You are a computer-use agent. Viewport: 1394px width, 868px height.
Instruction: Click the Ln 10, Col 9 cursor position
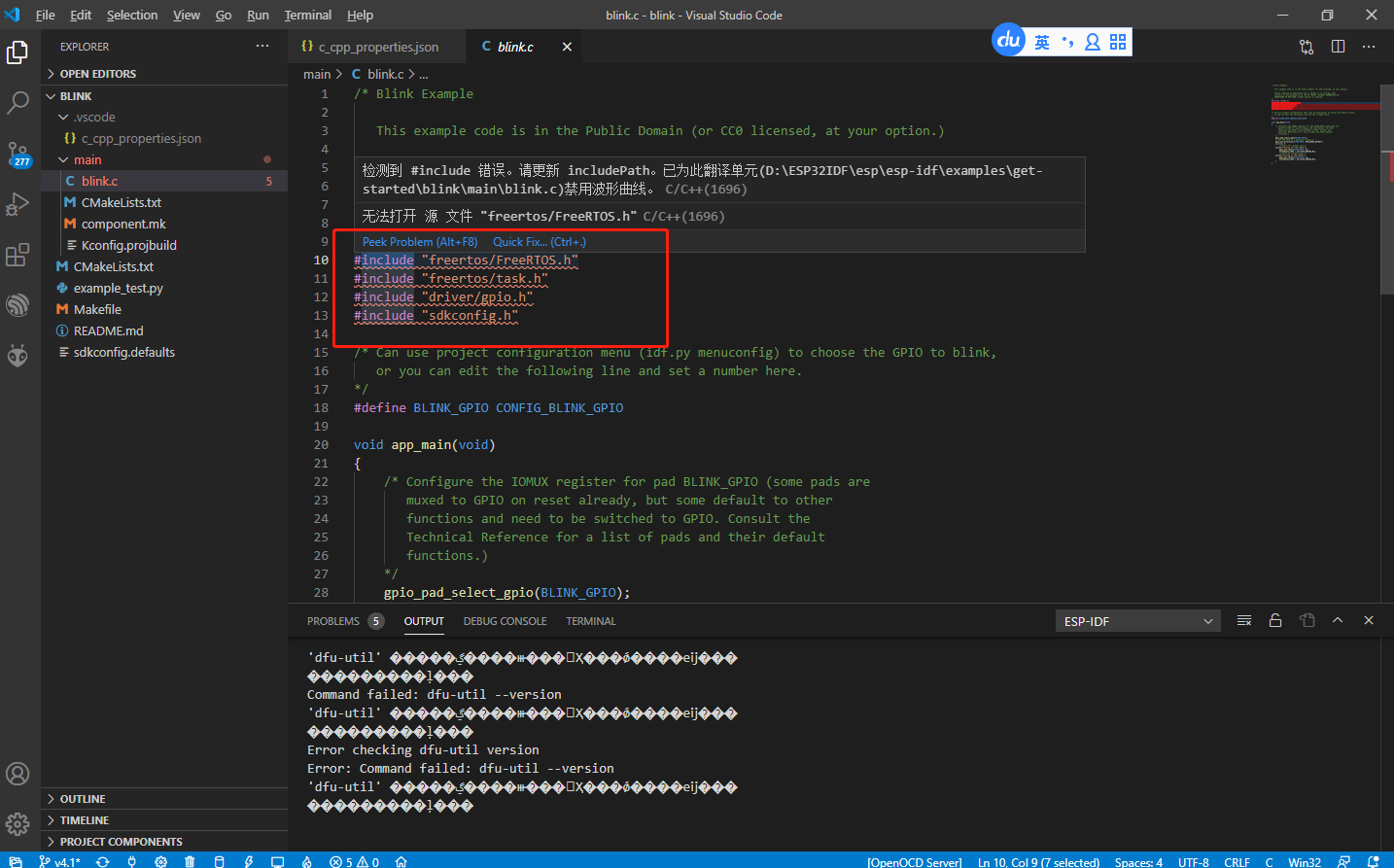[1038, 862]
